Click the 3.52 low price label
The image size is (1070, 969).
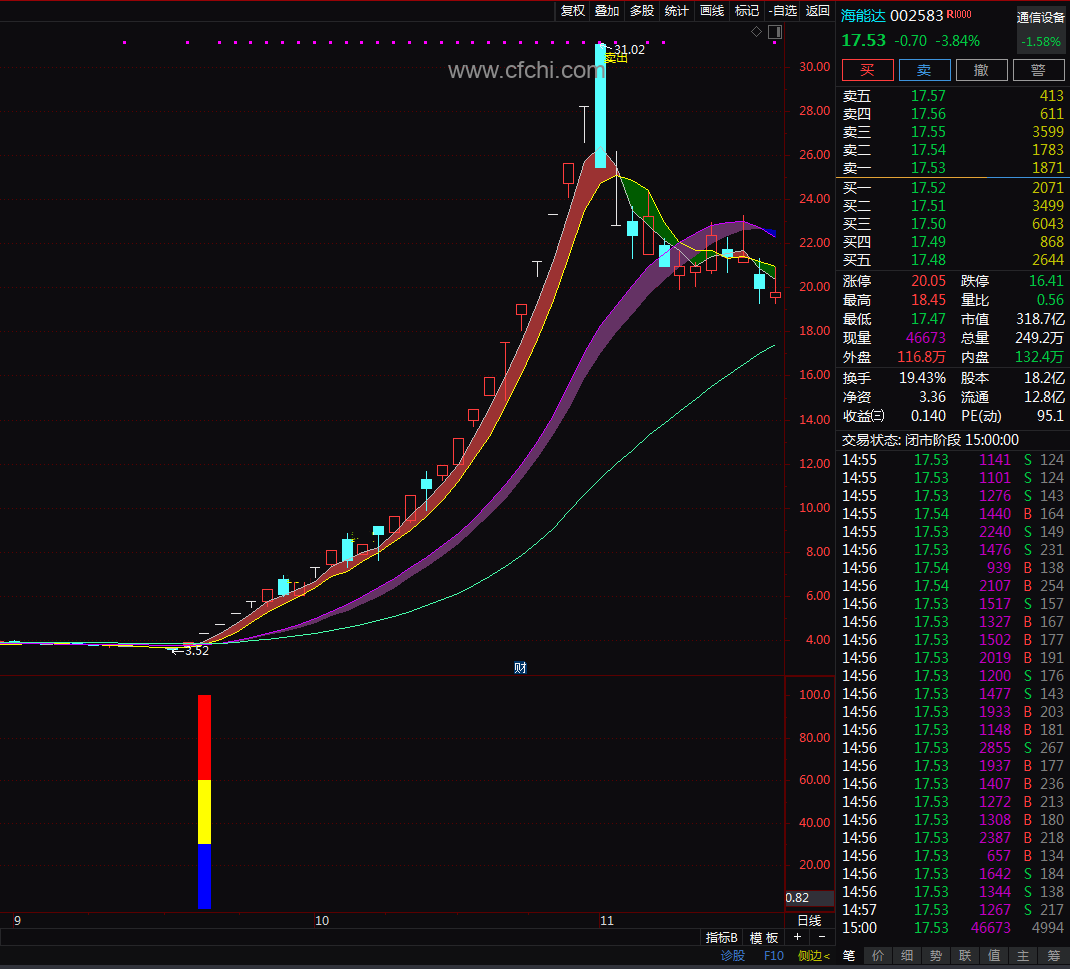pos(196,651)
